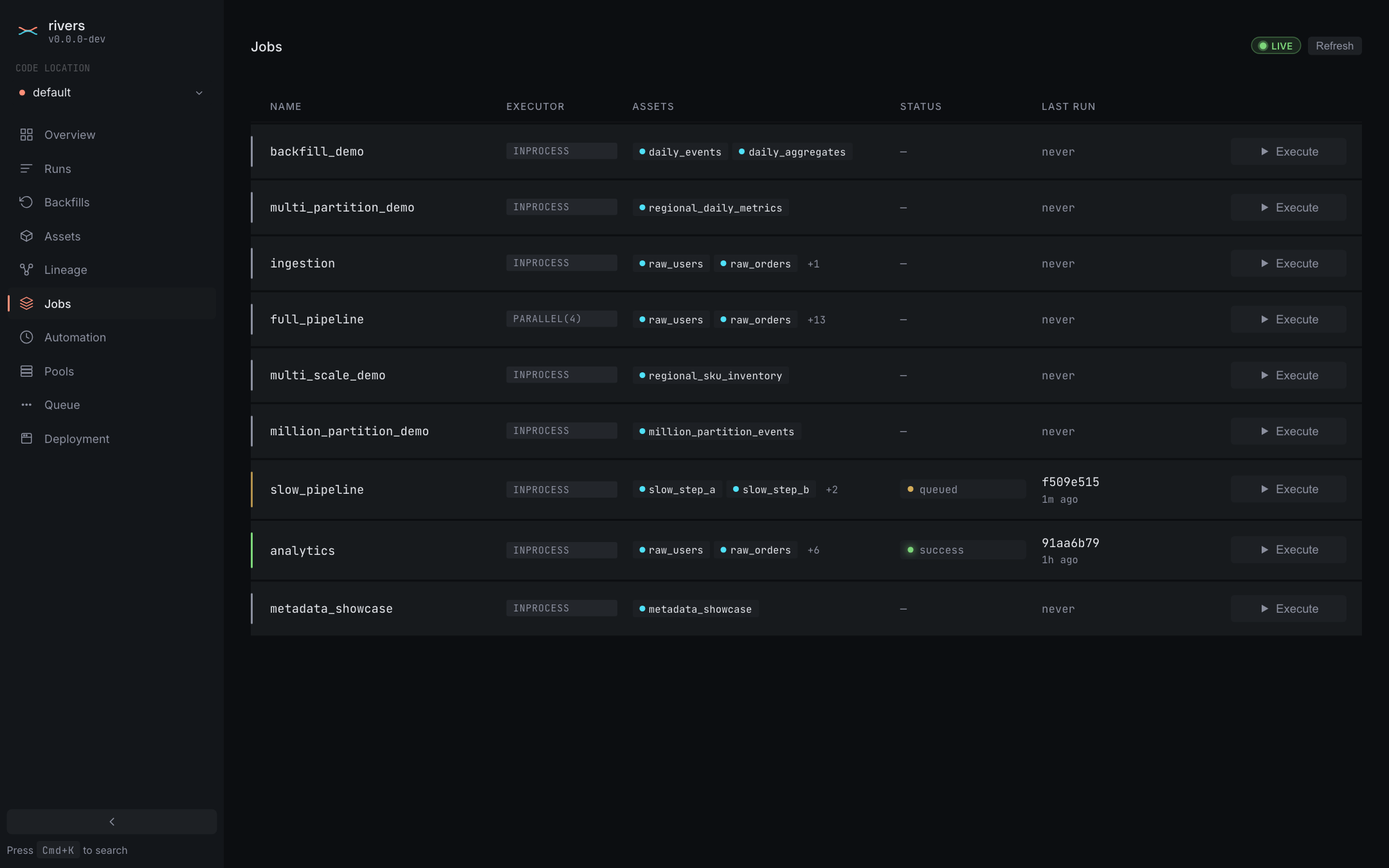Click the slow_step_a asset chip
The image size is (1389, 868).
pyautogui.click(x=677, y=489)
